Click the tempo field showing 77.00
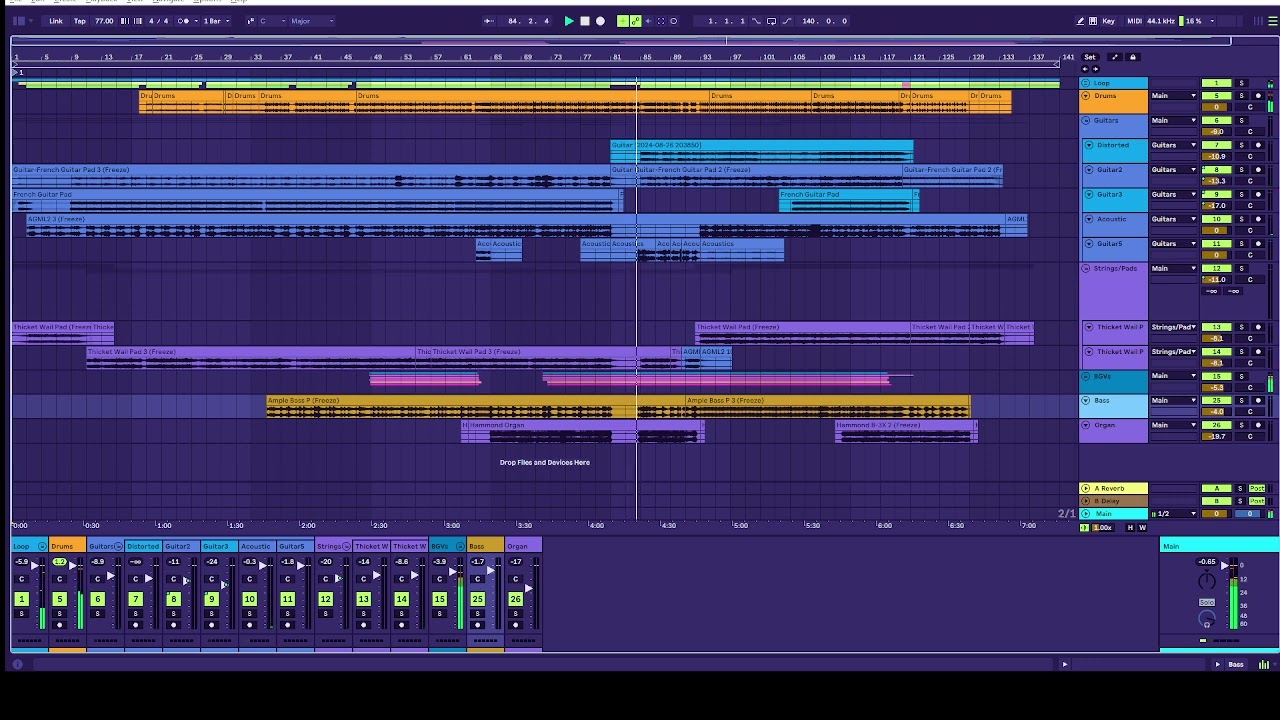The image size is (1280, 720). (104, 21)
